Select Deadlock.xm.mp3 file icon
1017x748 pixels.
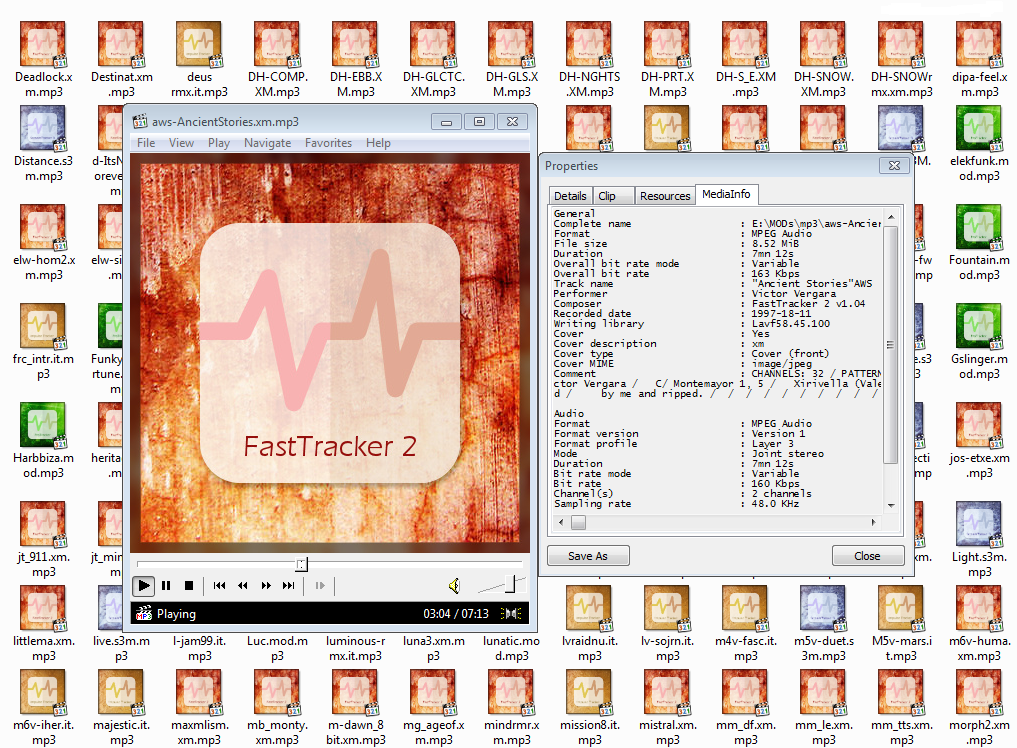click(43, 45)
